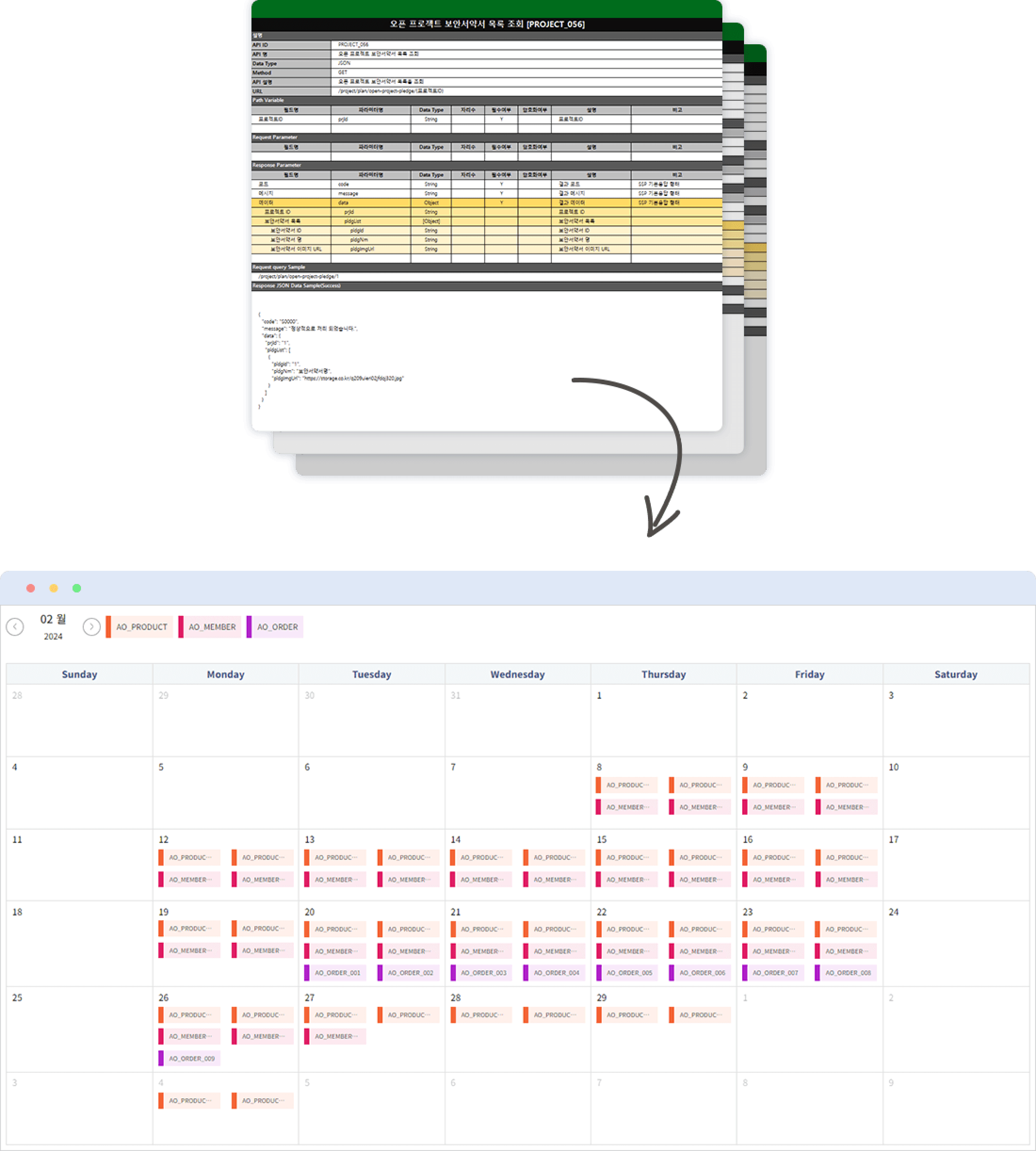
Task: Select the Friday column header
Action: (809, 674)
